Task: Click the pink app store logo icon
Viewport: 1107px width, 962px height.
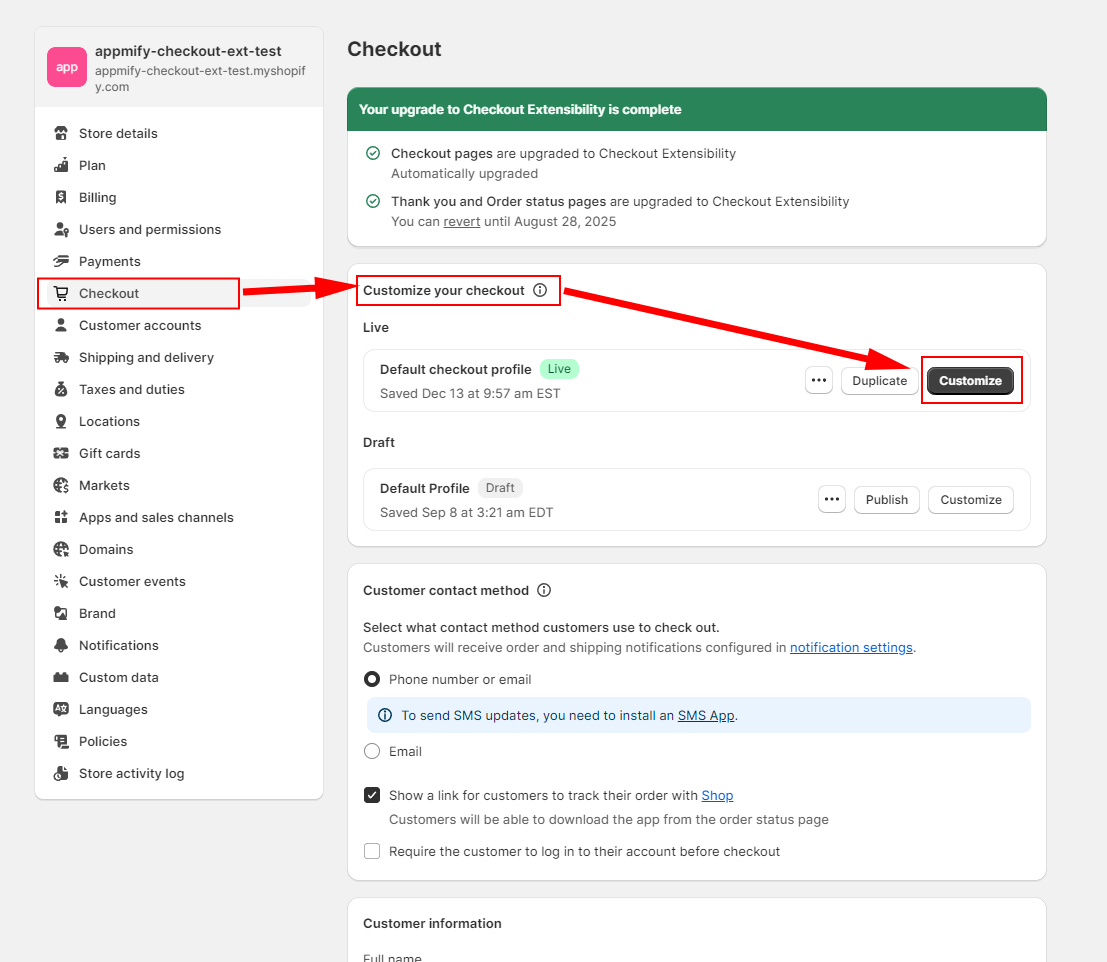Action: [x=67, y=67]
